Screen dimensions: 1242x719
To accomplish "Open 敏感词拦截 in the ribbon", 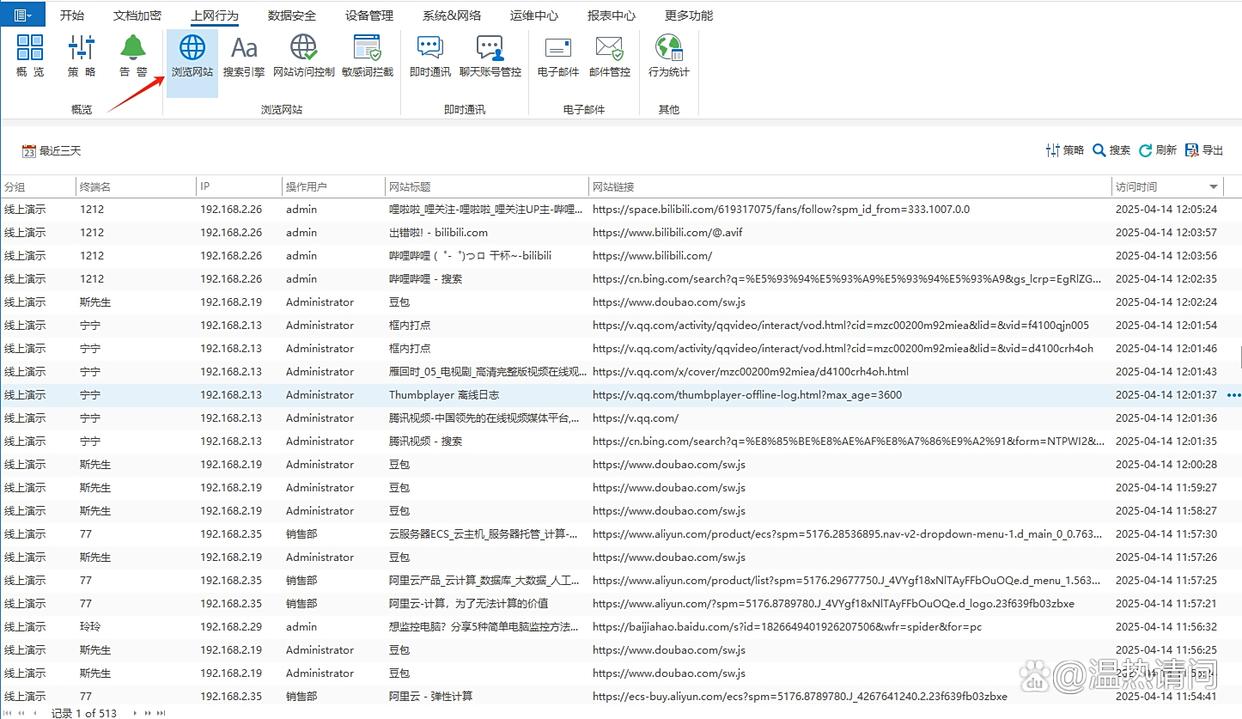I will click(368, 56).
